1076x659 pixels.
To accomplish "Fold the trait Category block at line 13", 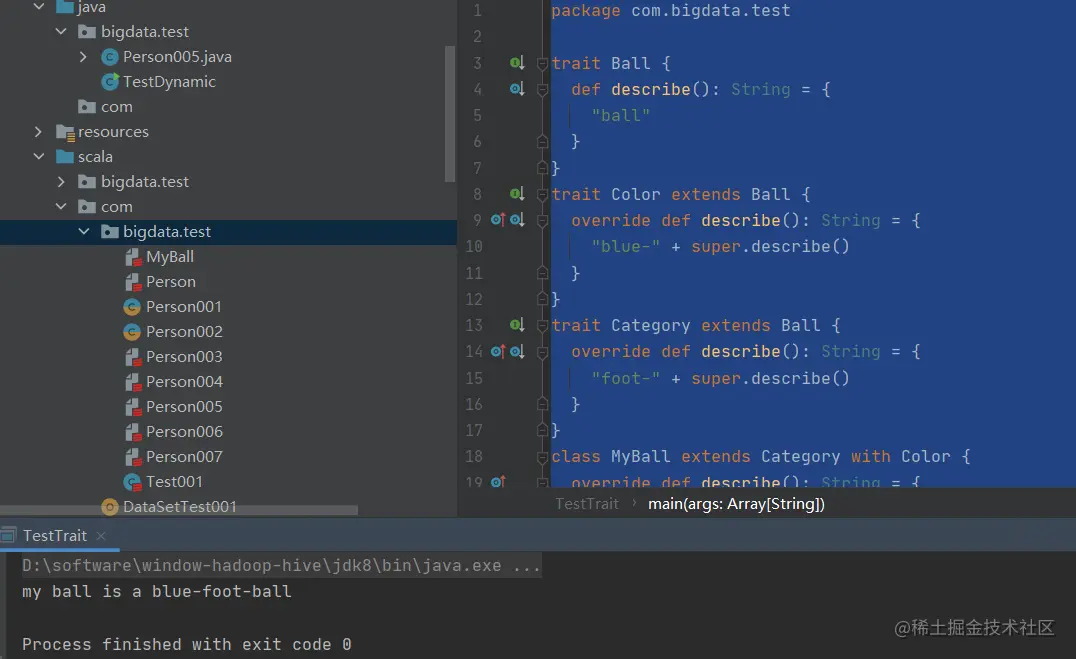I will [542, 326].
